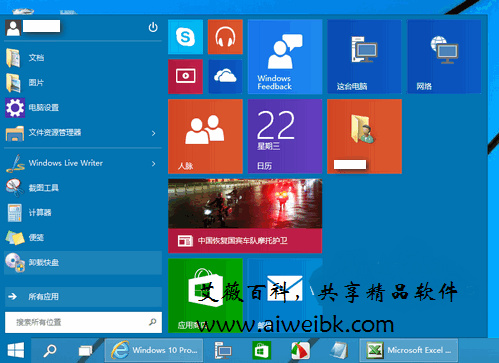This screenshot has height=363, width=499.
Task: Open red-green app icon on taskbar
Action: click(x=301, y=350)
